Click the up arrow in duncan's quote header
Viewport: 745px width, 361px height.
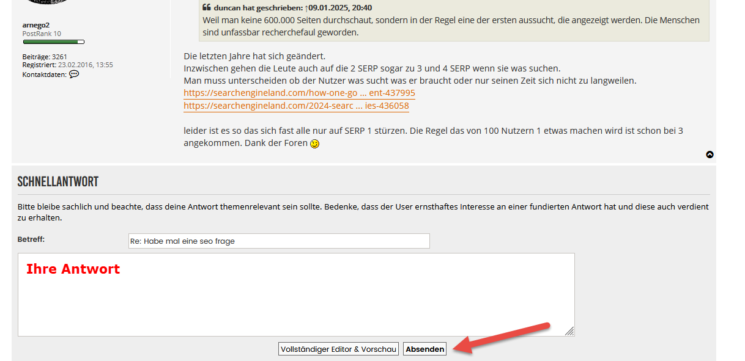(306, 8)
